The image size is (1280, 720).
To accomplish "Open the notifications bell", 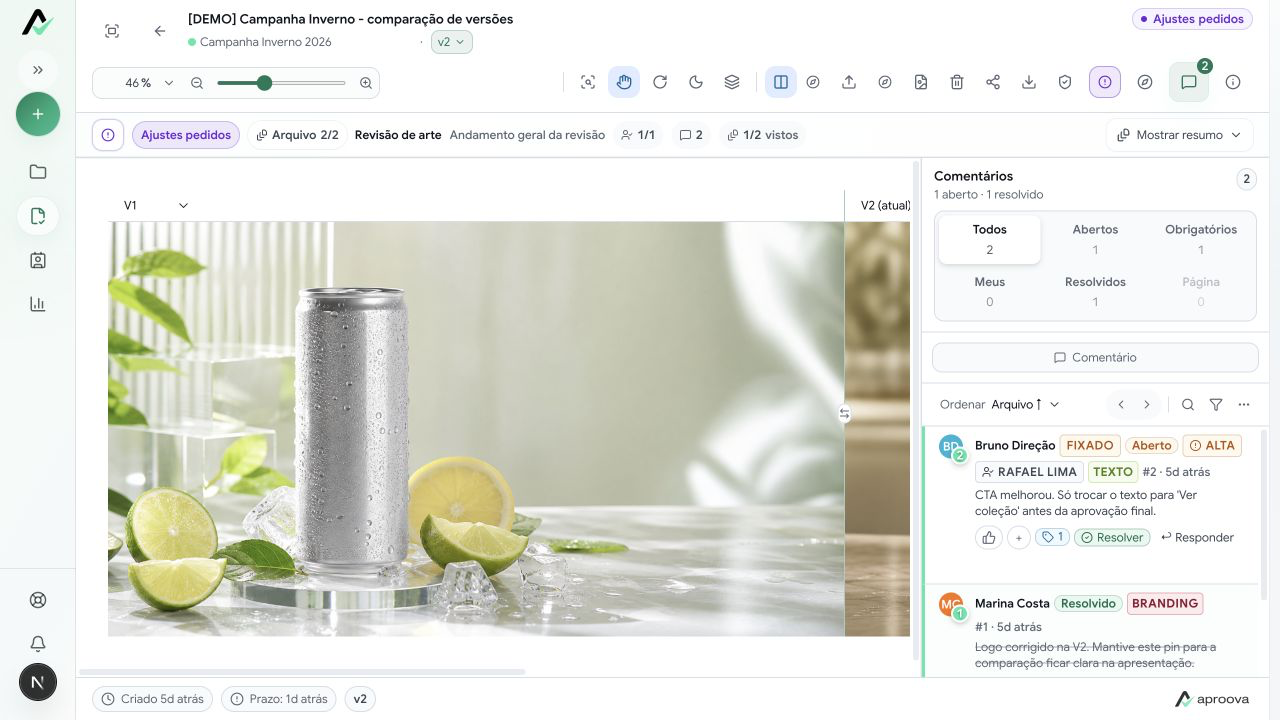I will 38,643.
